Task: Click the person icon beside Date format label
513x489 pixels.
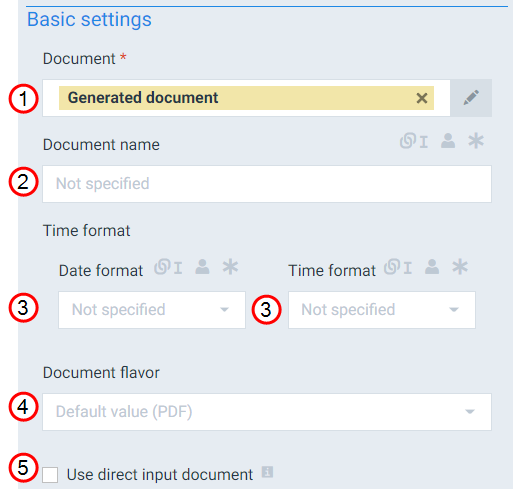Action: tap(202, 267)
